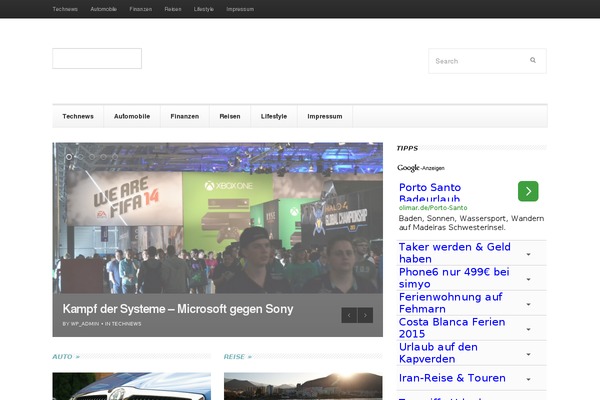Expand the 'Ferienwohnung auf Fehmarn' ad arrow
The height and width of the screenshot is (400, 600).
pyautogui.click(x=528, y=304)
